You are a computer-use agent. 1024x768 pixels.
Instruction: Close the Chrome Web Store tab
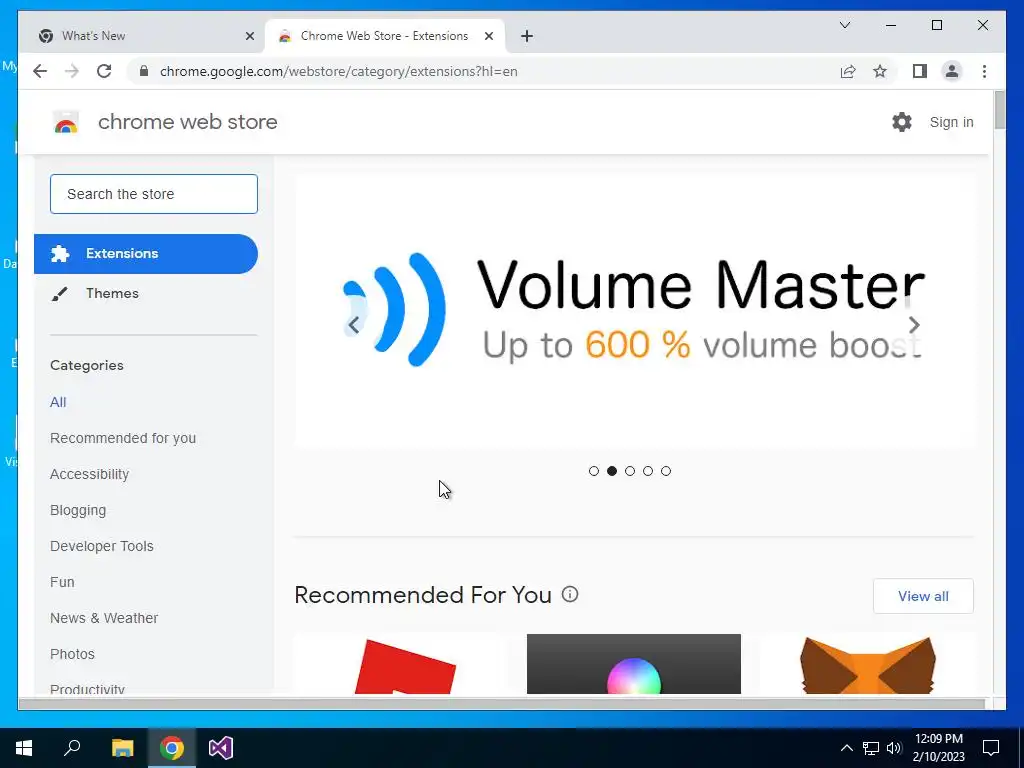click(x=488, y=36)
